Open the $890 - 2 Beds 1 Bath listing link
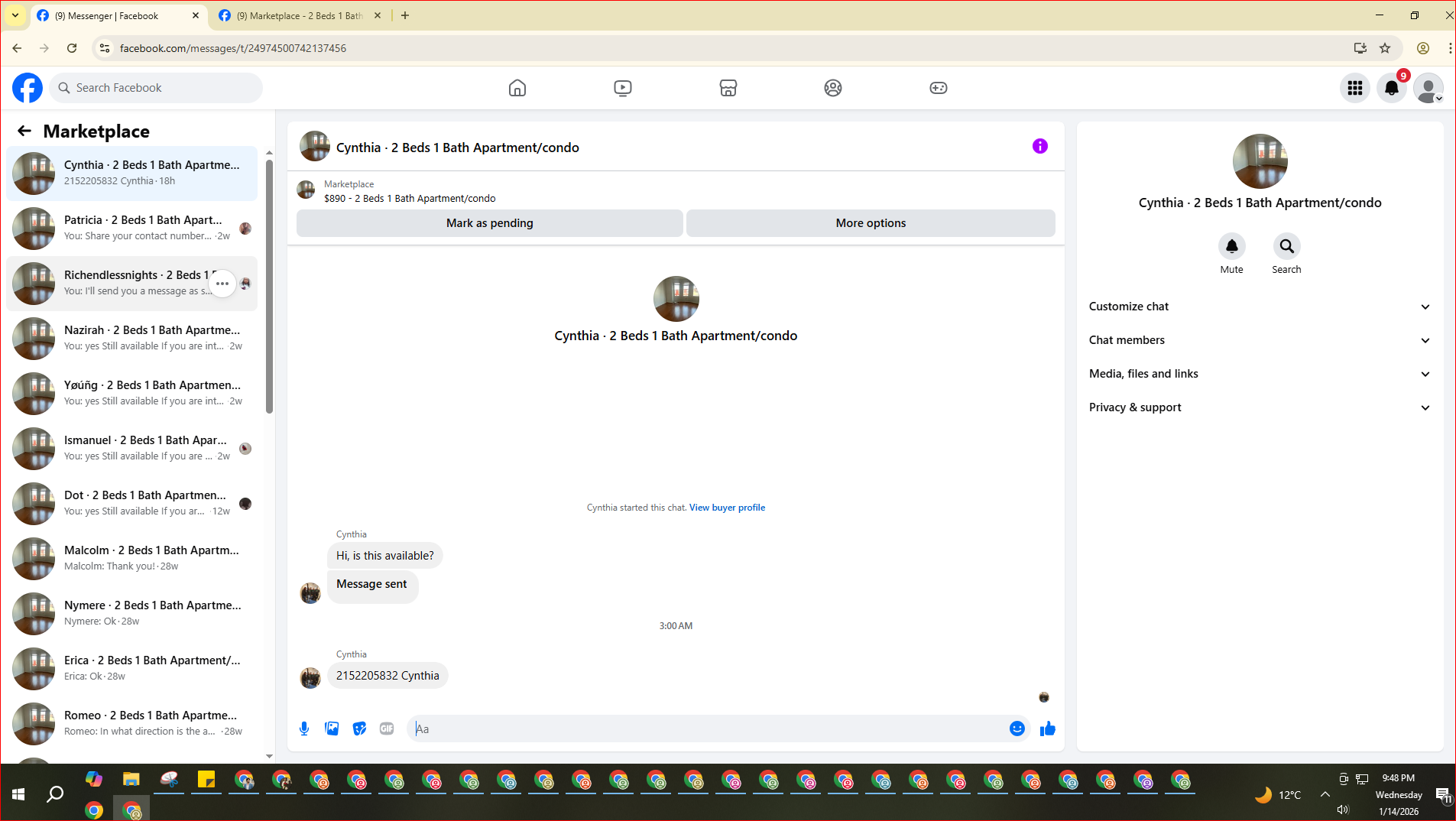The height and width of the screenshot is (821, 1456). [x=410, y=199]
